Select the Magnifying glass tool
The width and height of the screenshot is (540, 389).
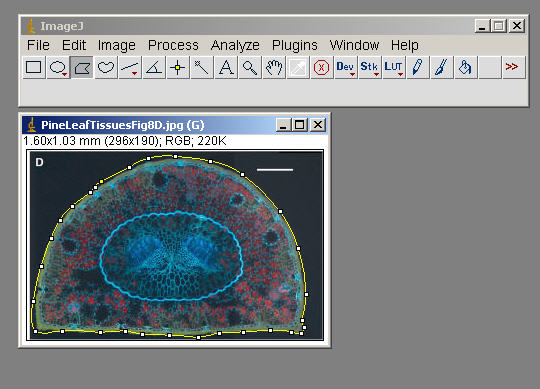click(250, 67)
